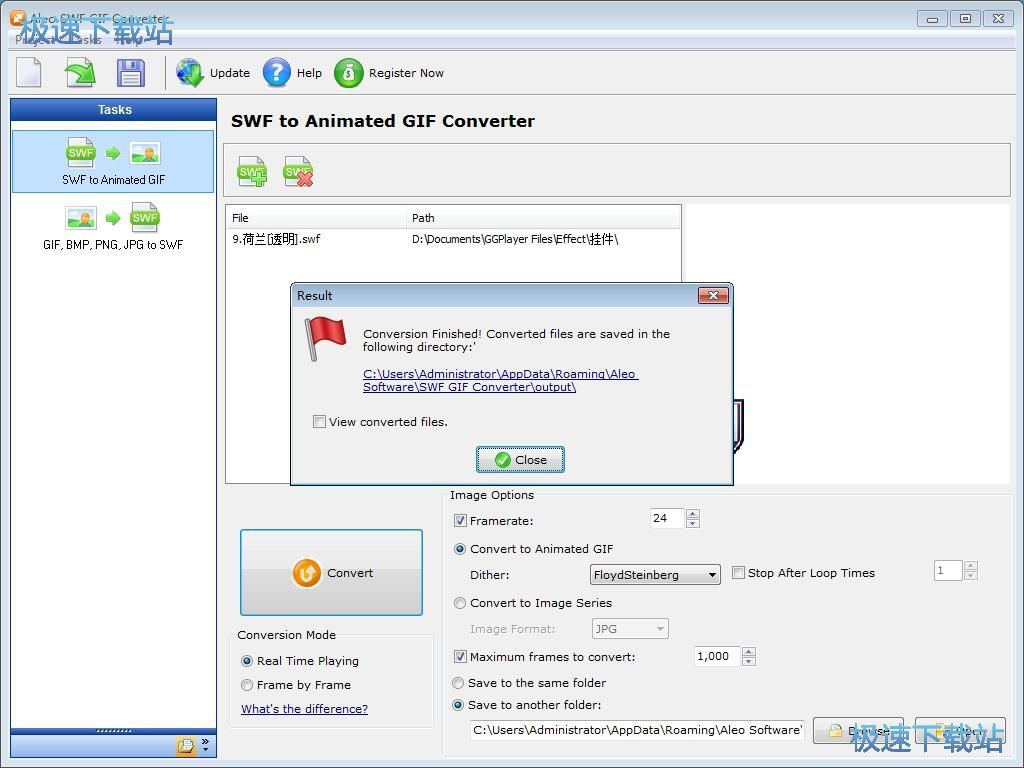This screenshot has height=768, width=1024.
Task: Toggle the Framerate checkbox
Action: (460, 520)
